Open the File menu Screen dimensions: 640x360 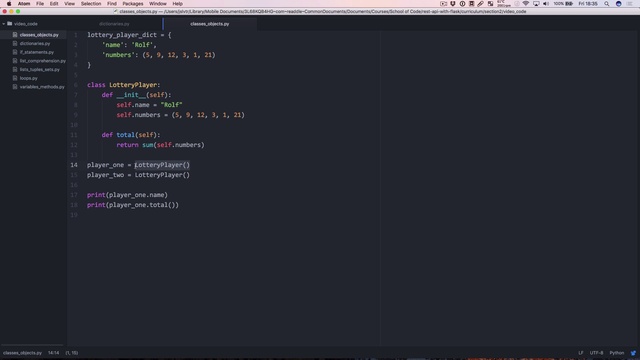[40, 4]
